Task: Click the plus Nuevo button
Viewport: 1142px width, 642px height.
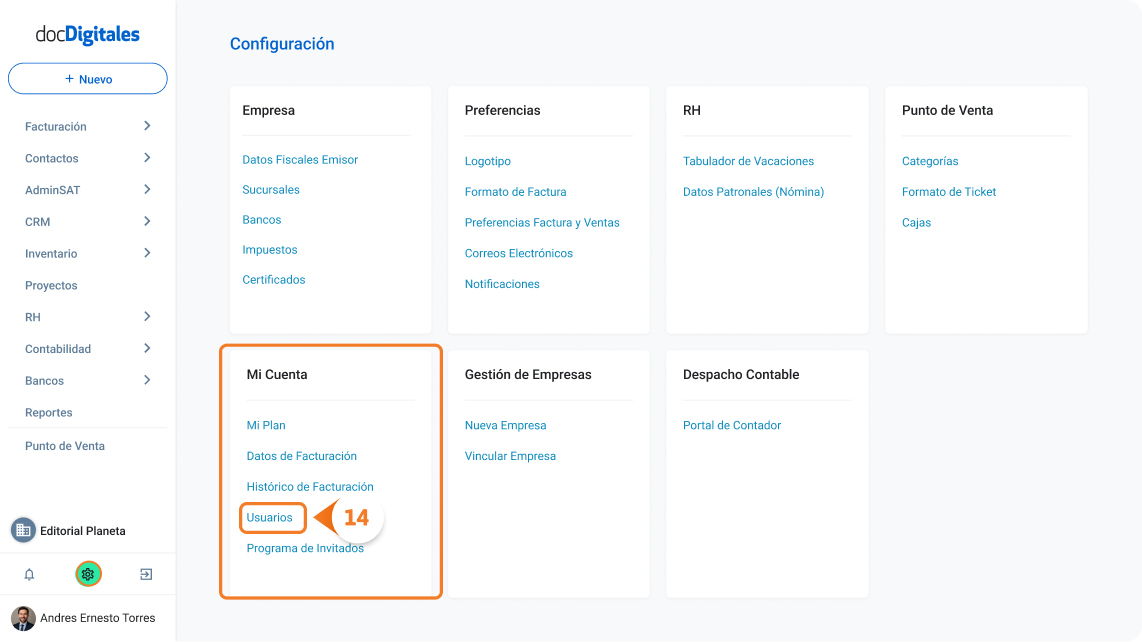Action: point(87,79)
